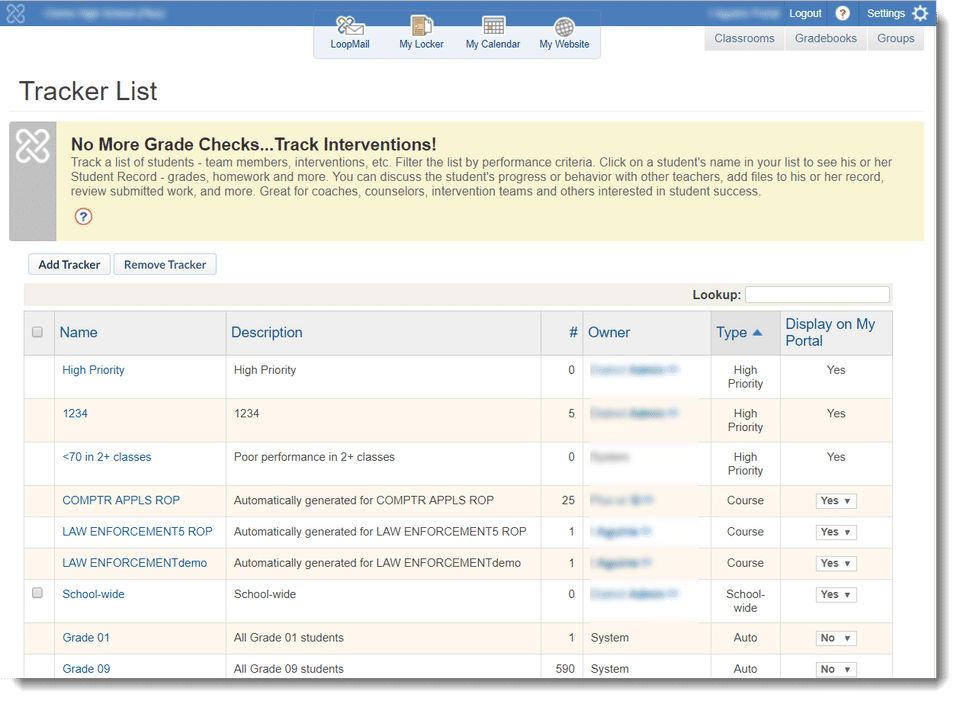Open My Website globe icon
The height and width of the screenshot is (702, 960).
(x=564, y=27)
